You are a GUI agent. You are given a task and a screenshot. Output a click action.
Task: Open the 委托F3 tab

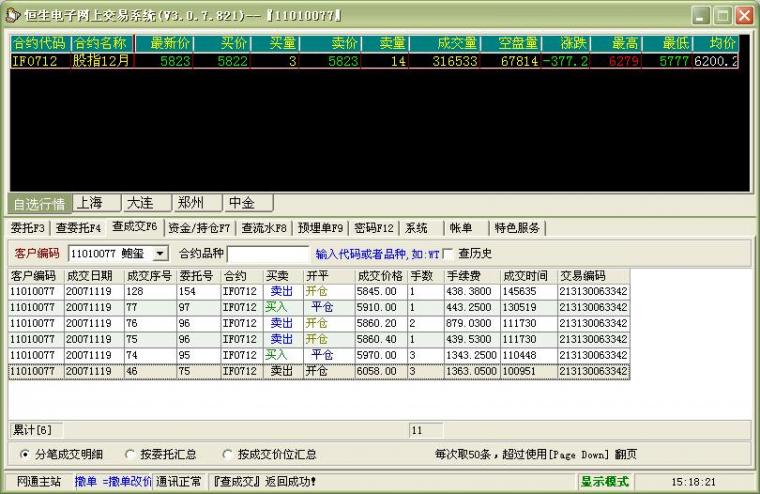point(28,228)
